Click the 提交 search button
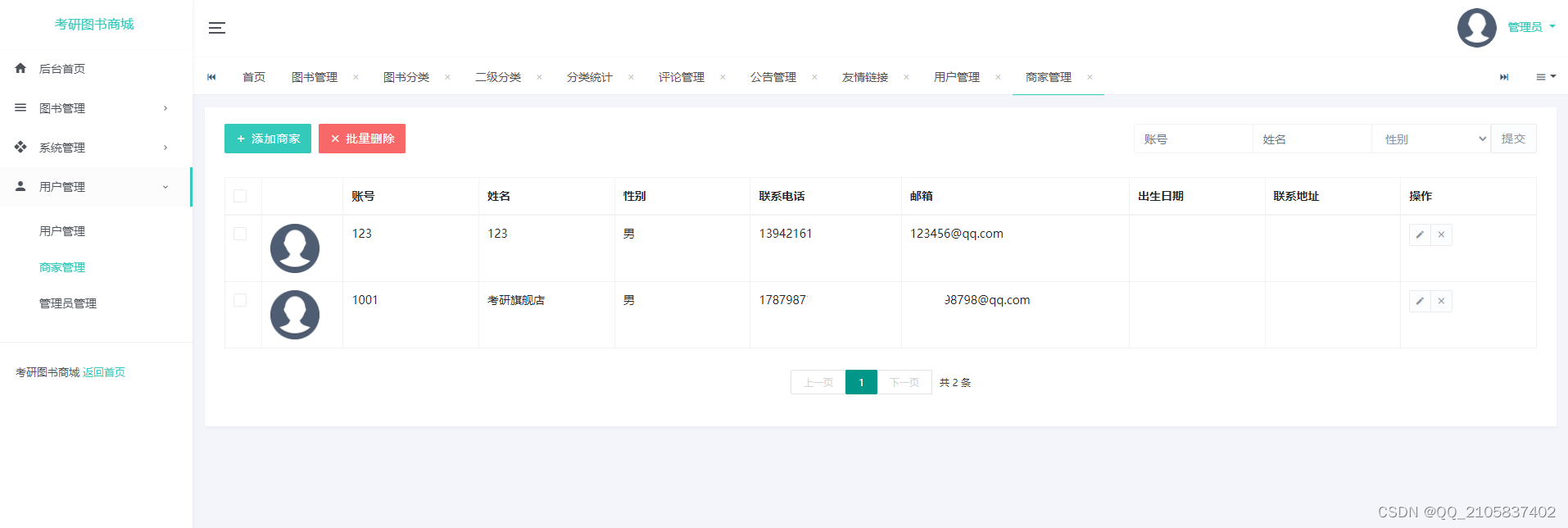 click(x=1513, y=139)
